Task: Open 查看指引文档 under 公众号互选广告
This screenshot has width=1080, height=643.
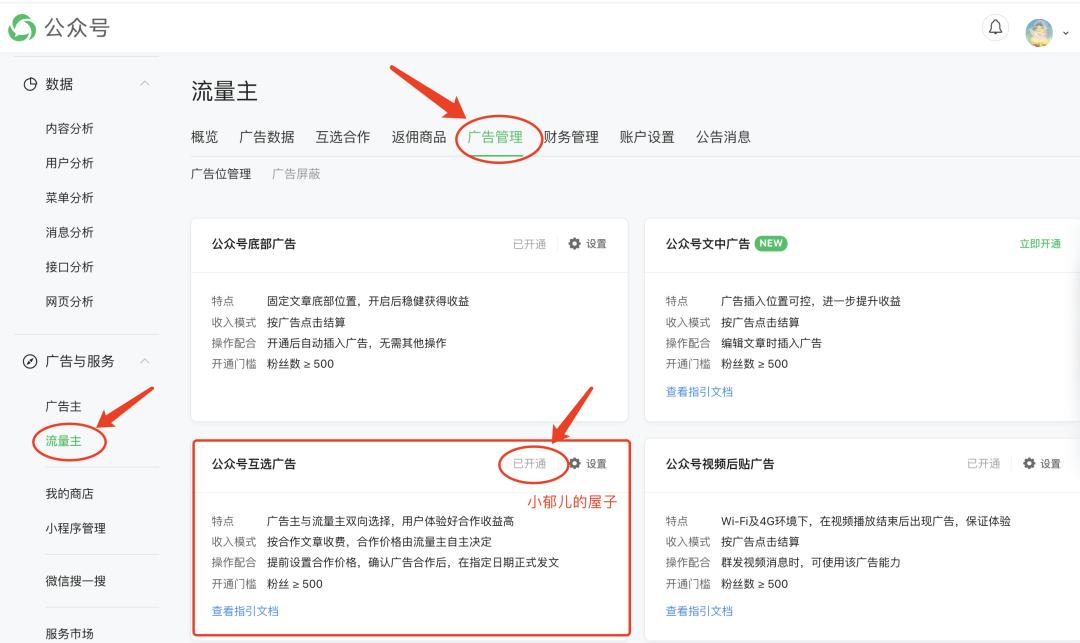Action: click(243, 610)
